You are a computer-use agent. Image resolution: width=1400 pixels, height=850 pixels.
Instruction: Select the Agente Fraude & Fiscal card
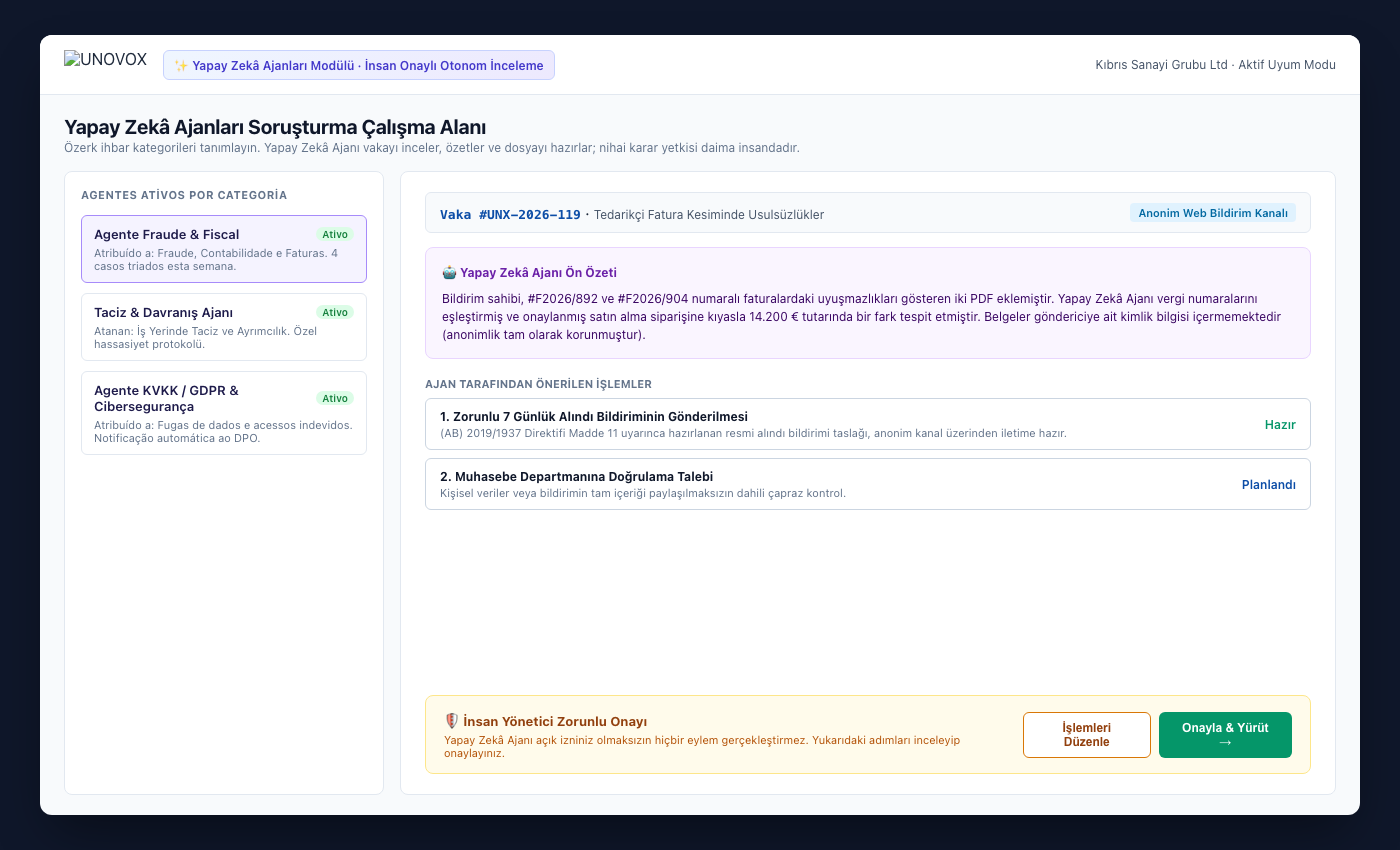click(x=224, y=249)
